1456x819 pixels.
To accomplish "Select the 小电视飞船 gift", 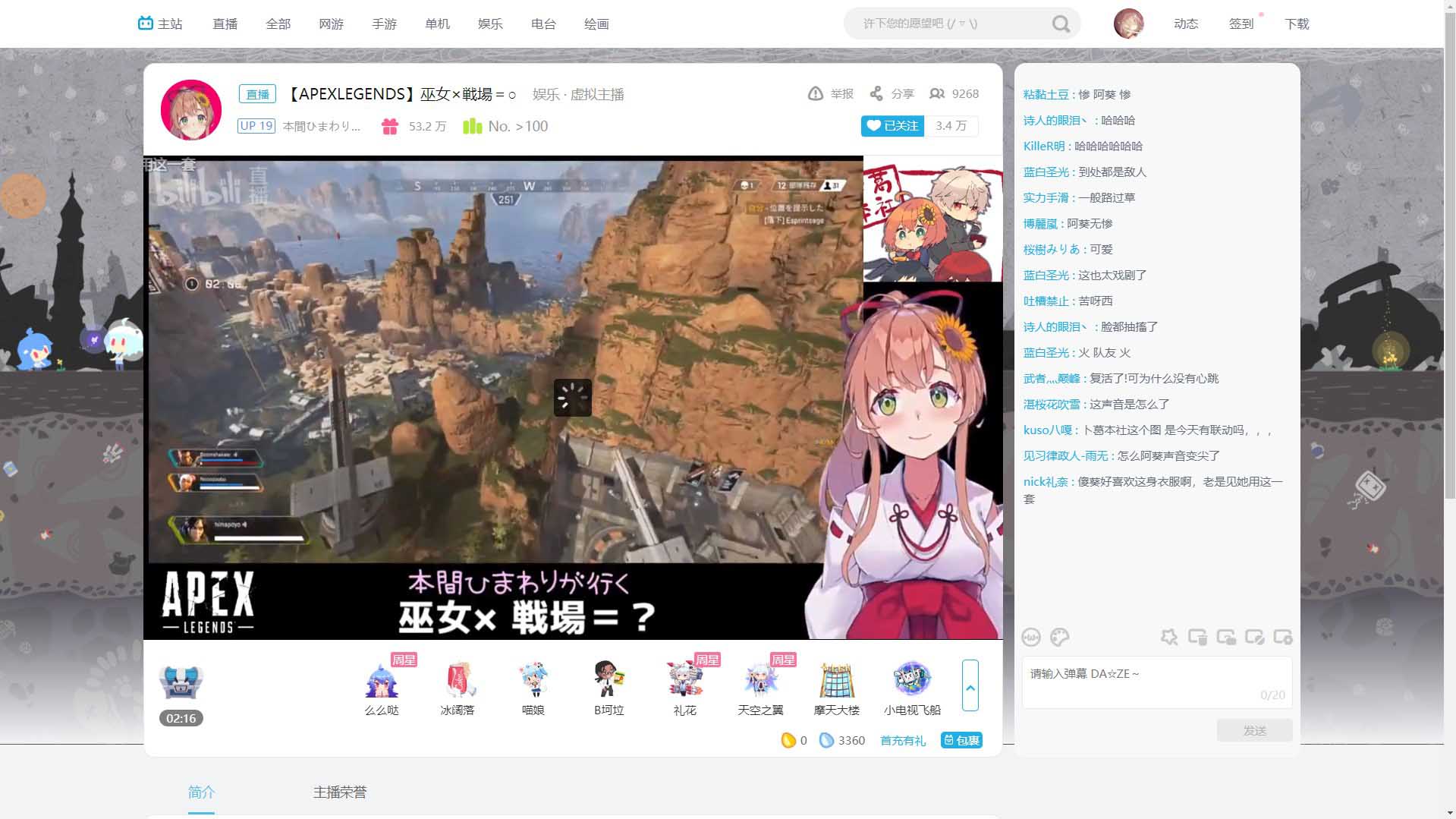I will point(910,682).
